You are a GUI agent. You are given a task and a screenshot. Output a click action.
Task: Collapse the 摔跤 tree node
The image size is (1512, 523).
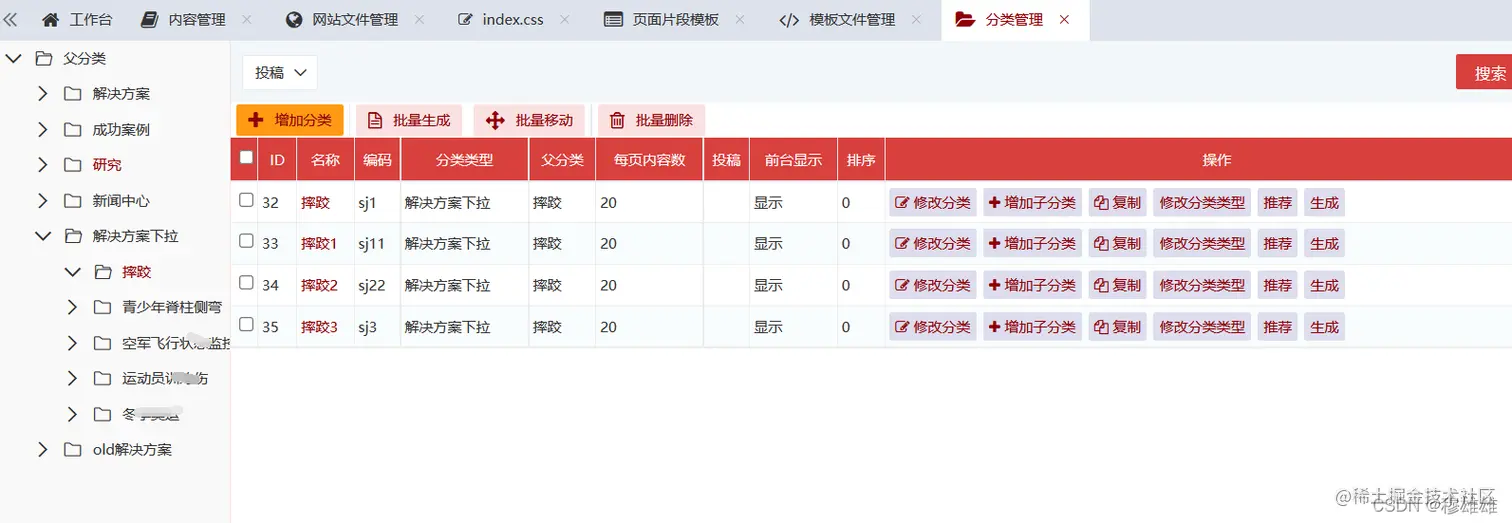72,272
